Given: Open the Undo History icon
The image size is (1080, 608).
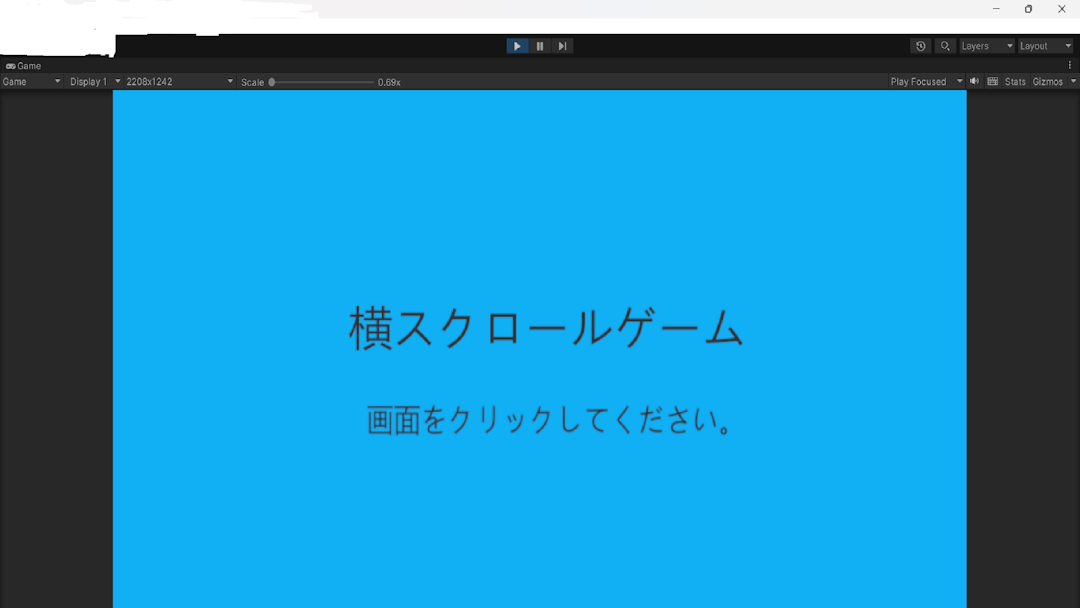Looking at the screenshot, I should (921, 46).
